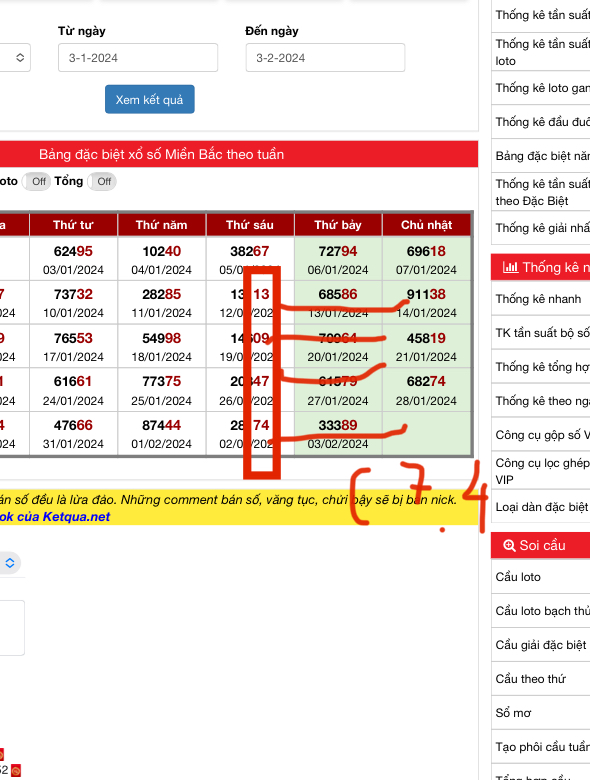Click the Đến ngày date field
590x780 pixels.
pyautogui.click(x=325, y=58)
